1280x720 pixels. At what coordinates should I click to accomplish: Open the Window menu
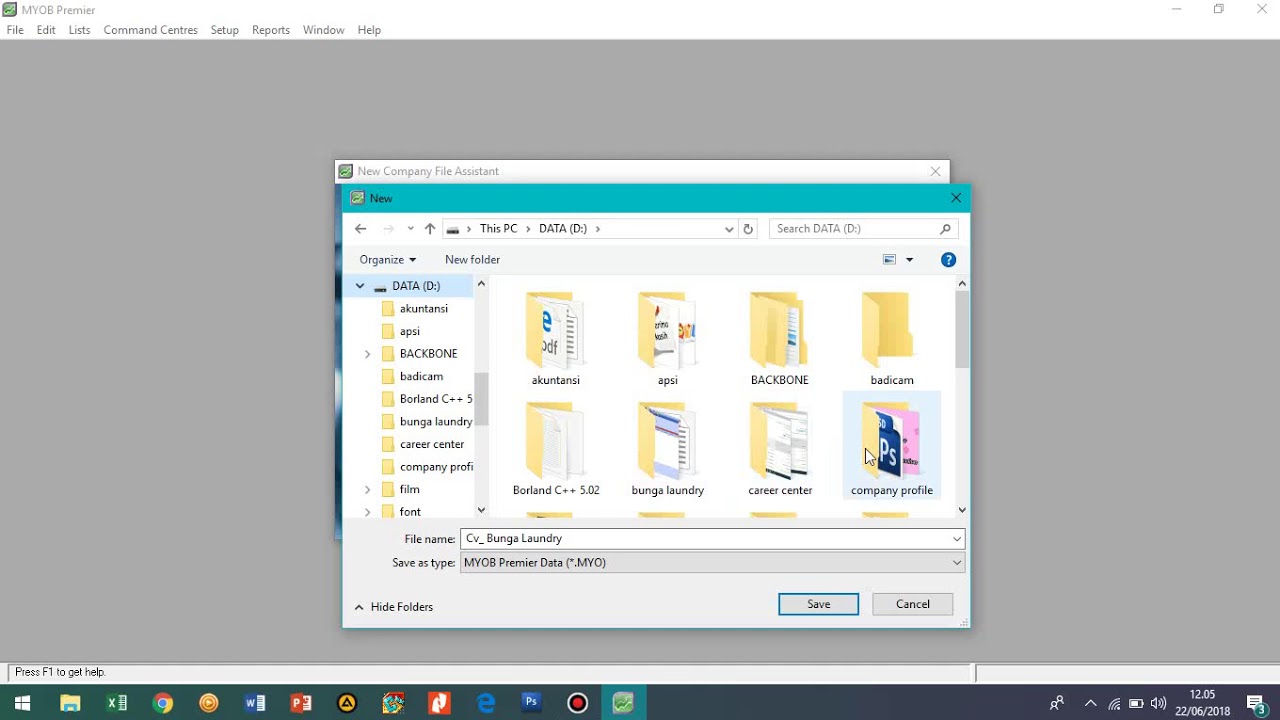coord(324,30)
